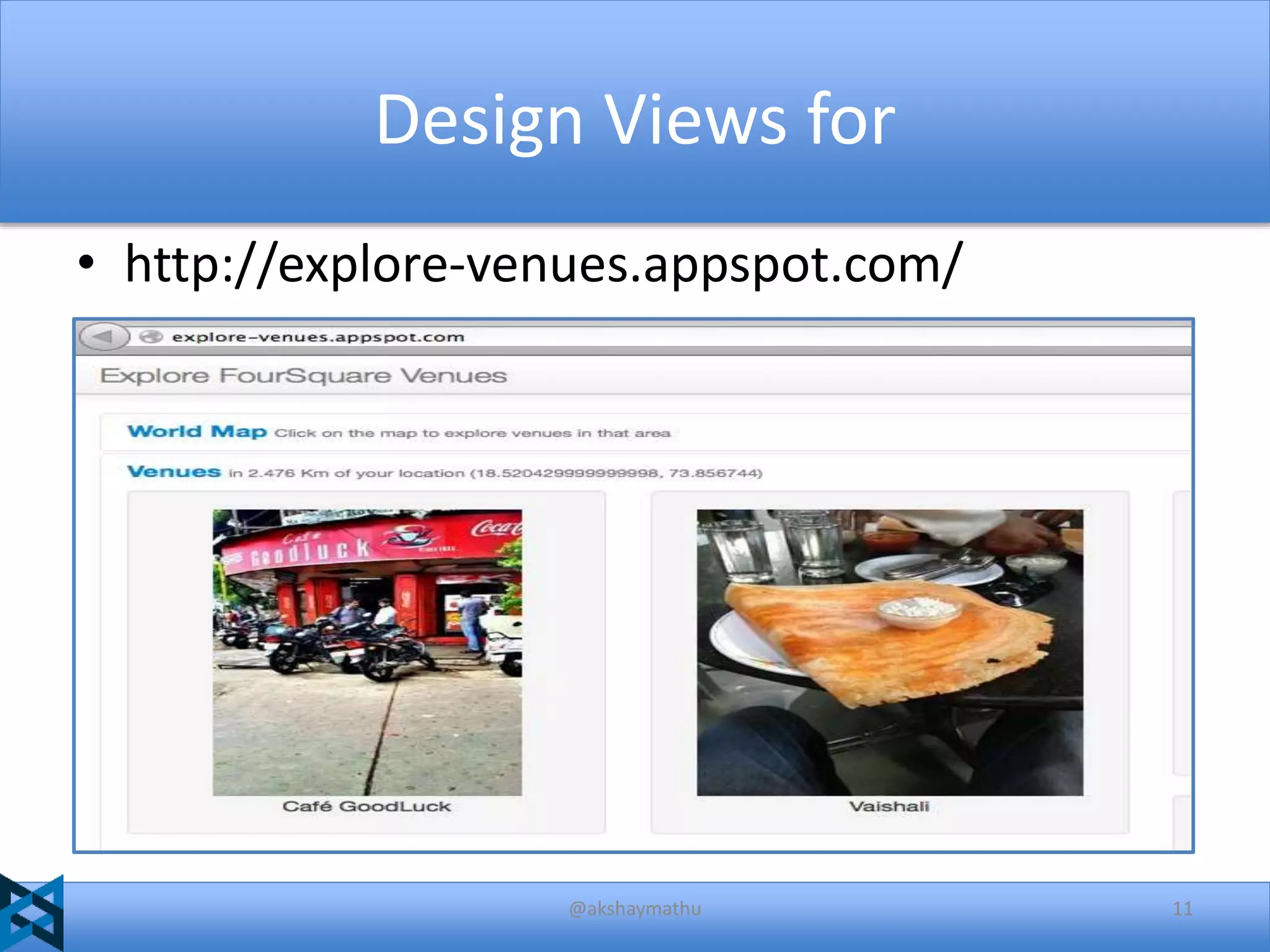The width and height of the screenshot is (1270, 952).
Task: Click the Café GoodLuck caption label
Action: click(366, 806)
